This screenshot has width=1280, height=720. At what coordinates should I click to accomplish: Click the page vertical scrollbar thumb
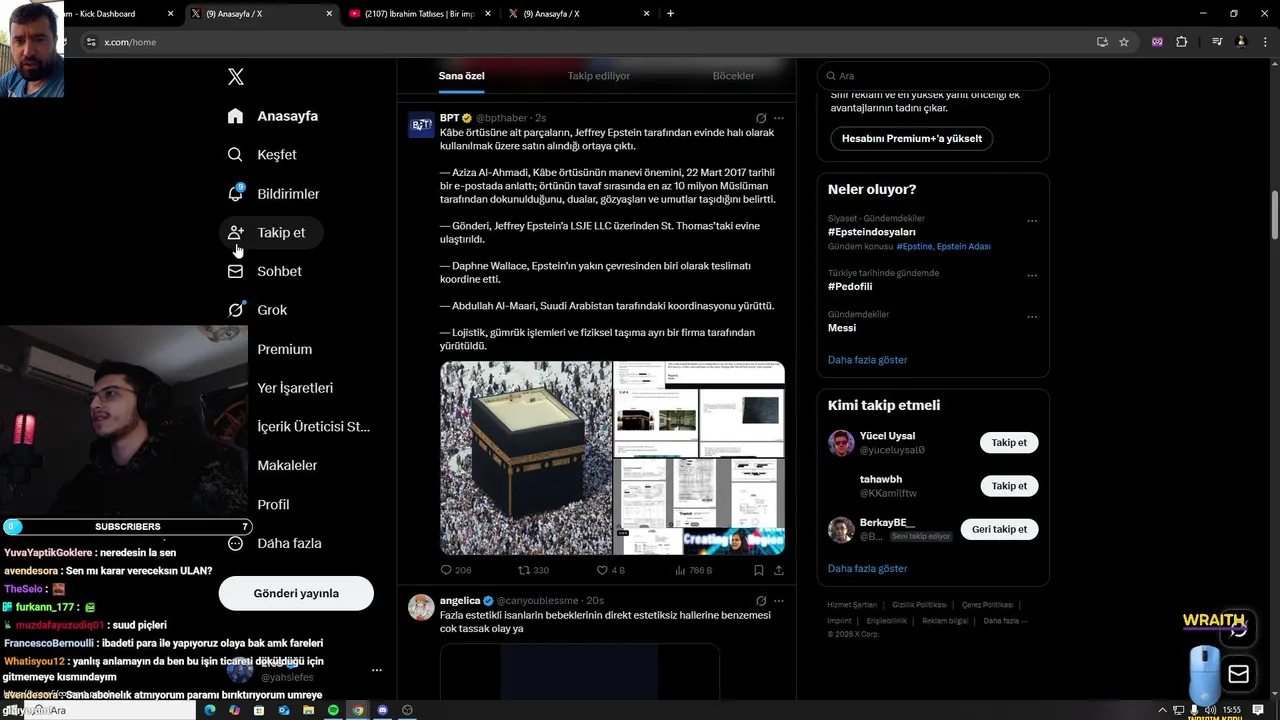click(1274, 214)
